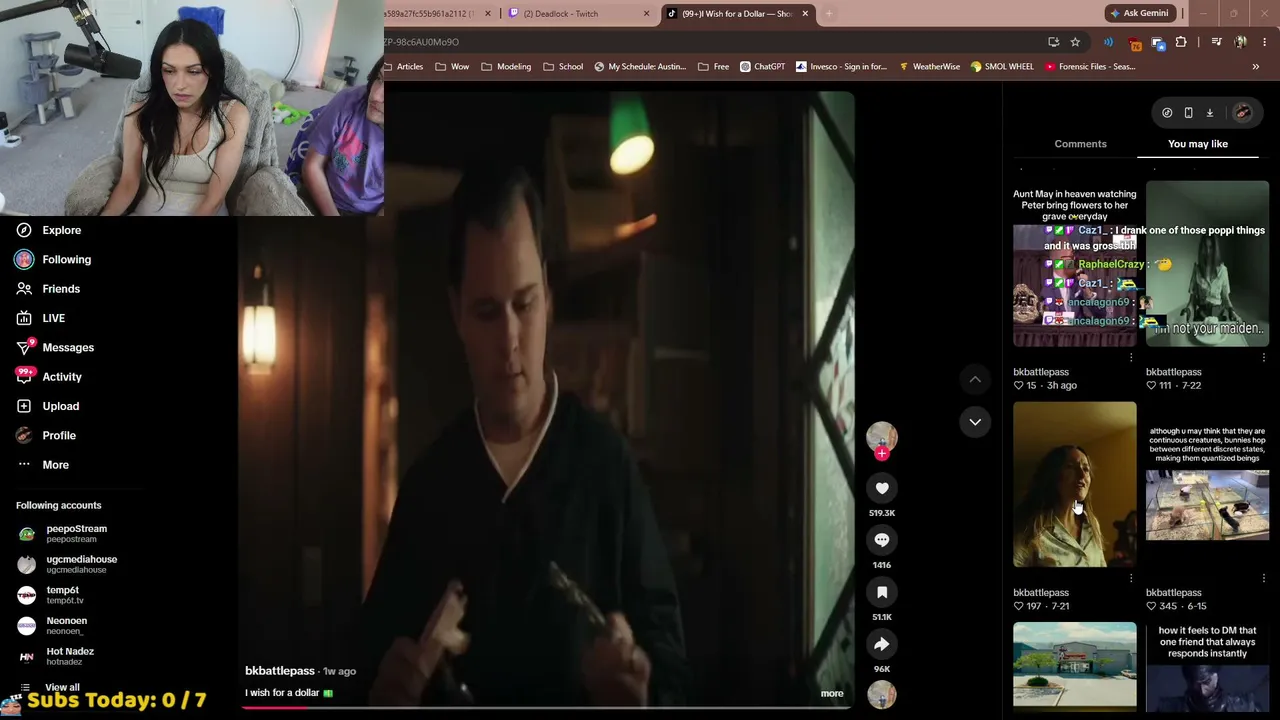Open the Activity notifications

[x=49, y=377]
